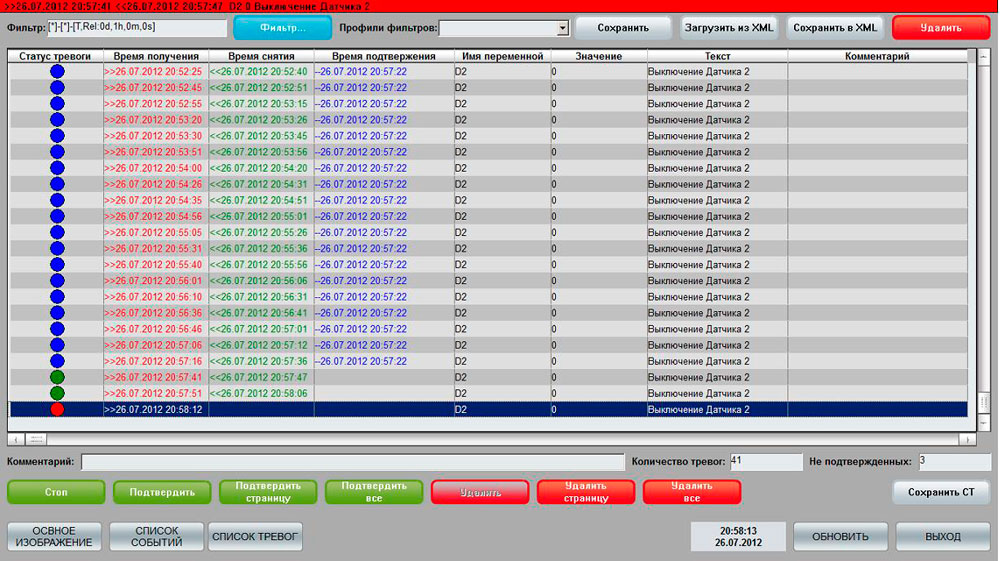Viewport: 1000px width, 561px height.
Task: Click blue status circle for 20:52:25 alarm
Action: click(x=57, y=72)
